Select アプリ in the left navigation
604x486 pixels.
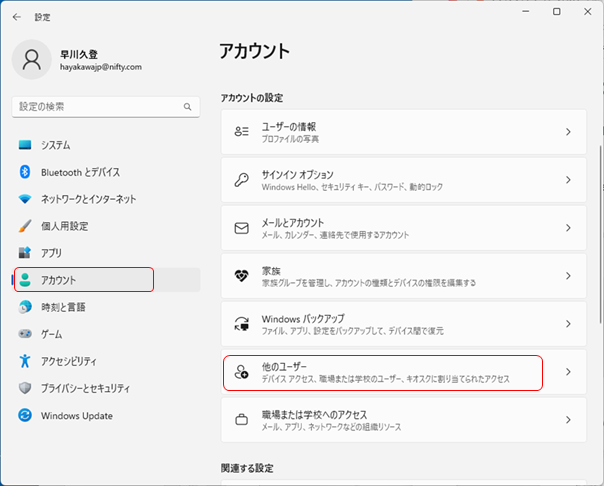(51, 253)
